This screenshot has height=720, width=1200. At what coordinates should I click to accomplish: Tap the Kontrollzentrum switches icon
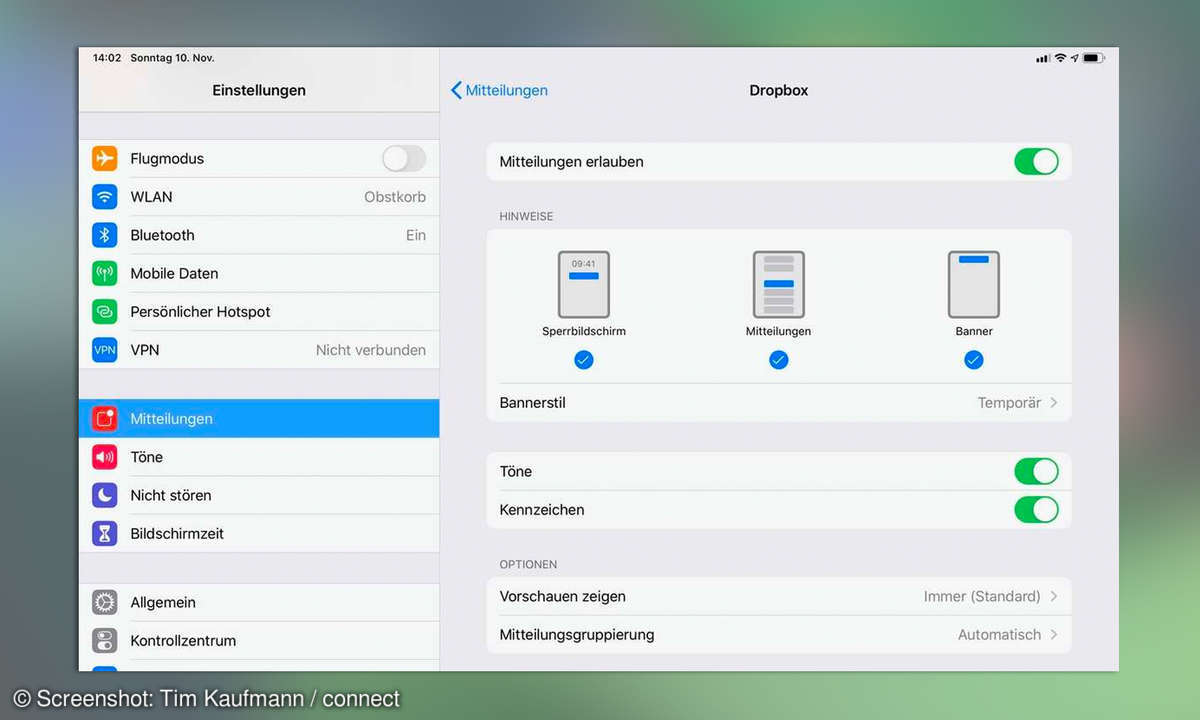105,640
